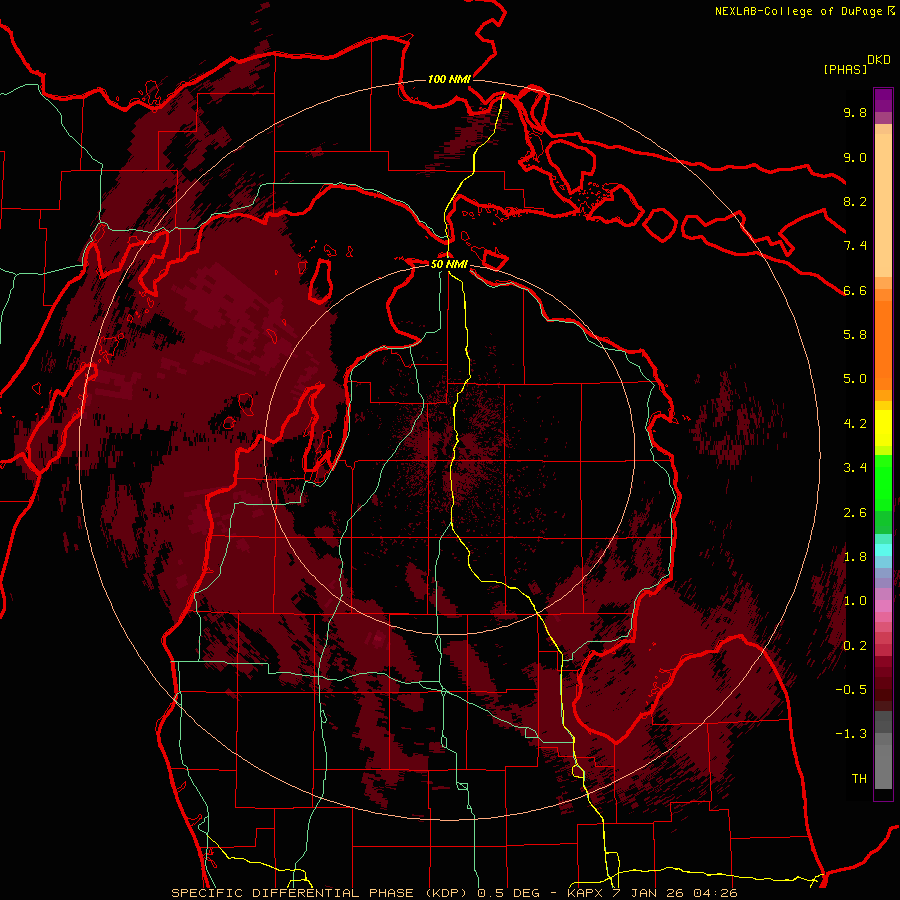This screenshot has height=900, width=900.
Task: Select the 8.2 legend value
Action: pyautogui.click(x=855, y=201)
